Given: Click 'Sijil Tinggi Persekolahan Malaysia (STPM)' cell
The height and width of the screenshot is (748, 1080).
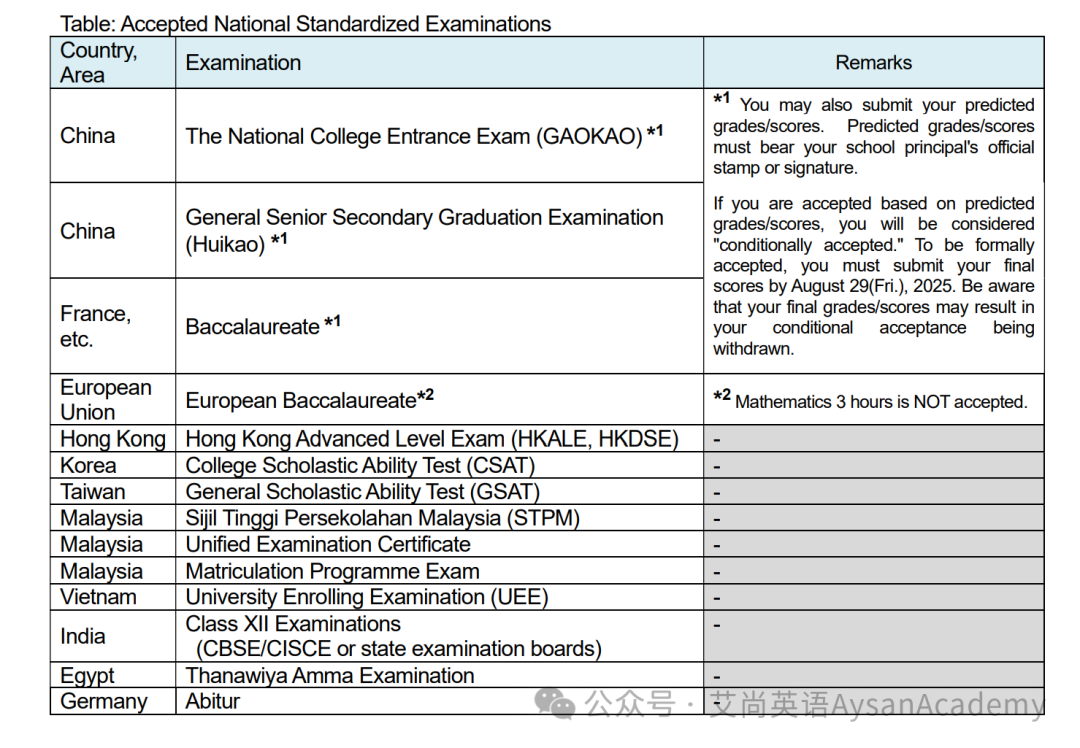Looking at the screenshot, I should pyautogui.click(x=439, y=518).
